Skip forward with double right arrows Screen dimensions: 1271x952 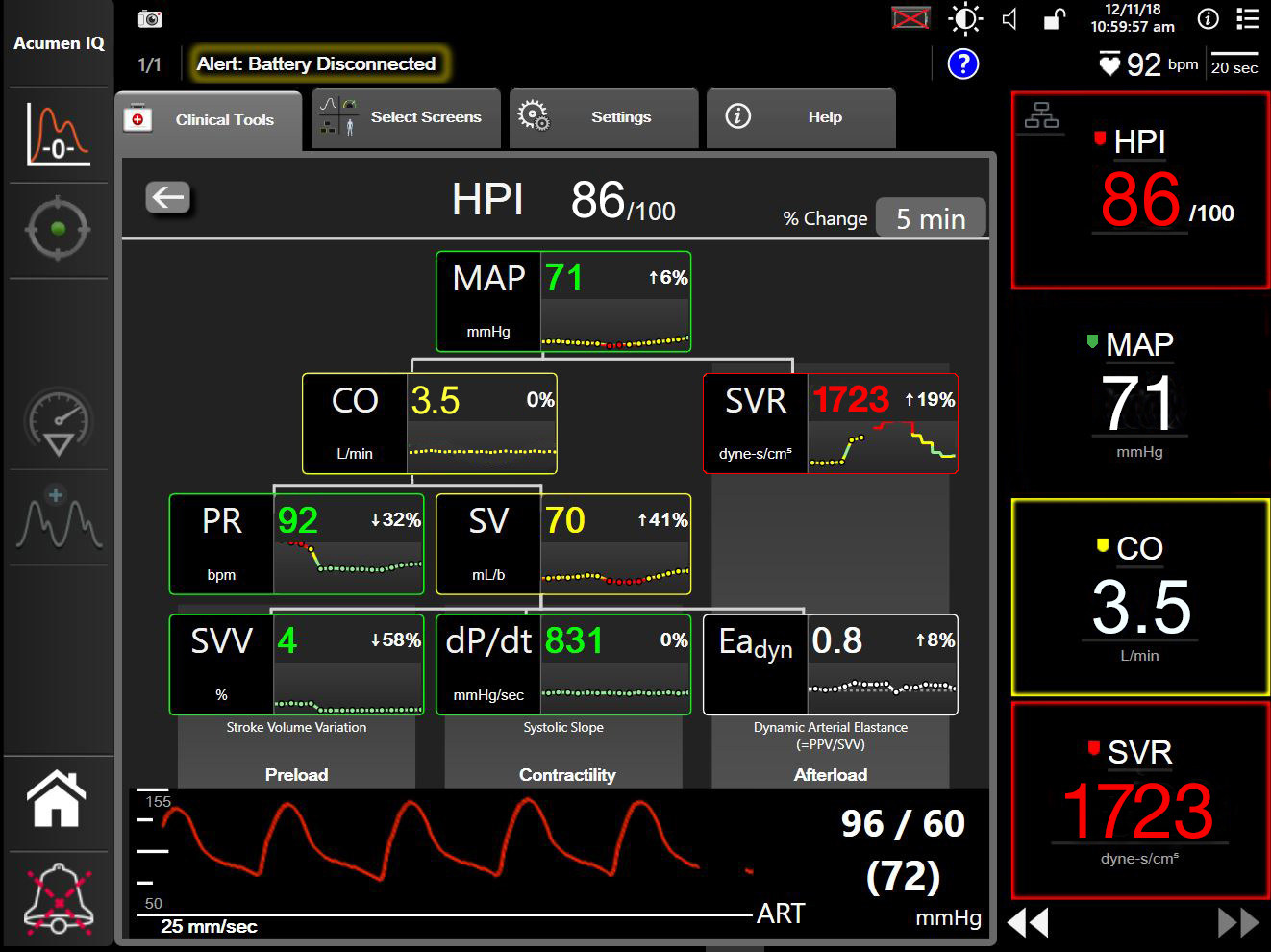1238,922
